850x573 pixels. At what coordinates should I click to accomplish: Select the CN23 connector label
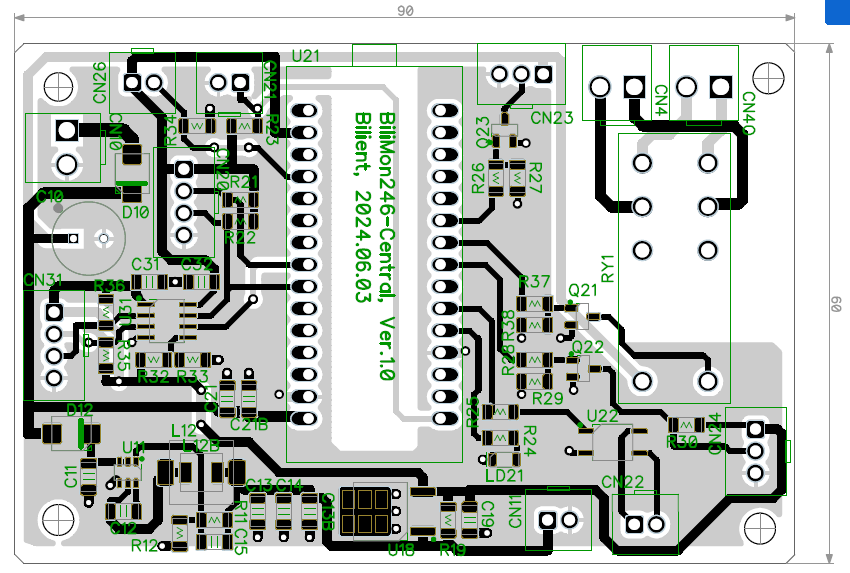(x=552, y=118)
